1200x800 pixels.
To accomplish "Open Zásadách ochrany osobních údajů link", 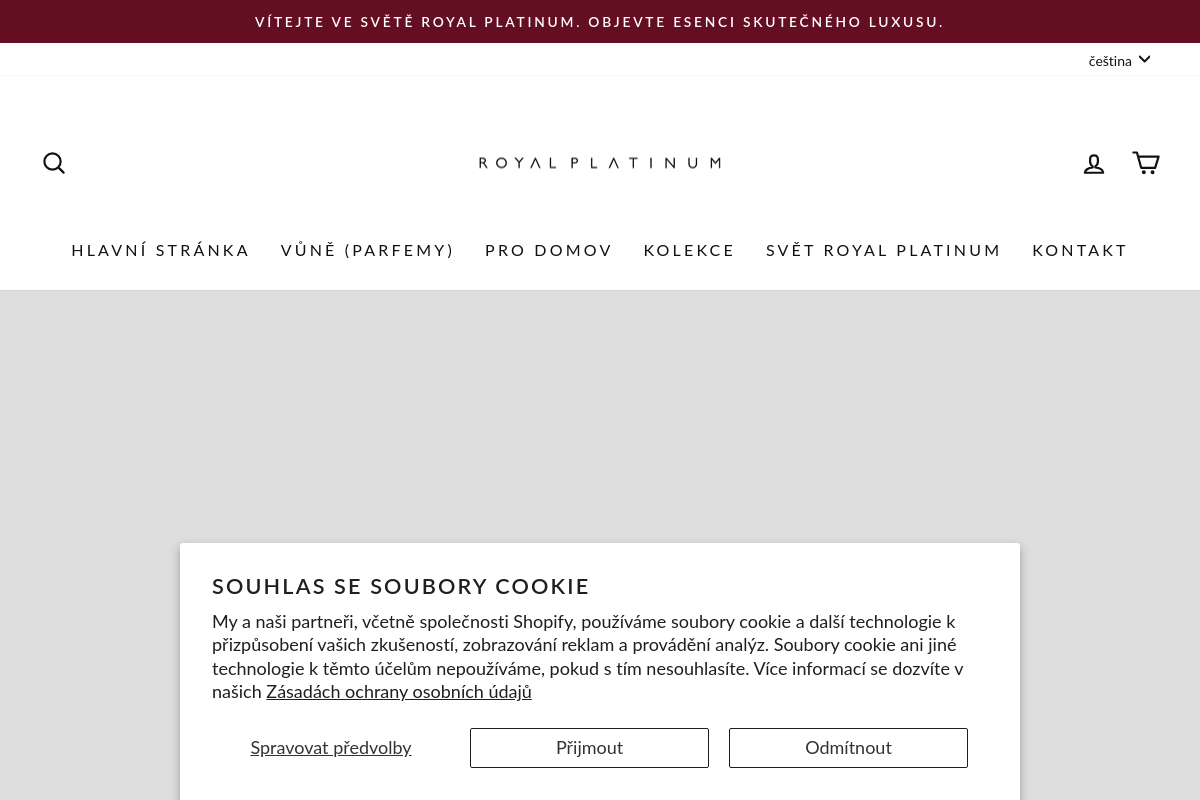I will click(399, 692).
